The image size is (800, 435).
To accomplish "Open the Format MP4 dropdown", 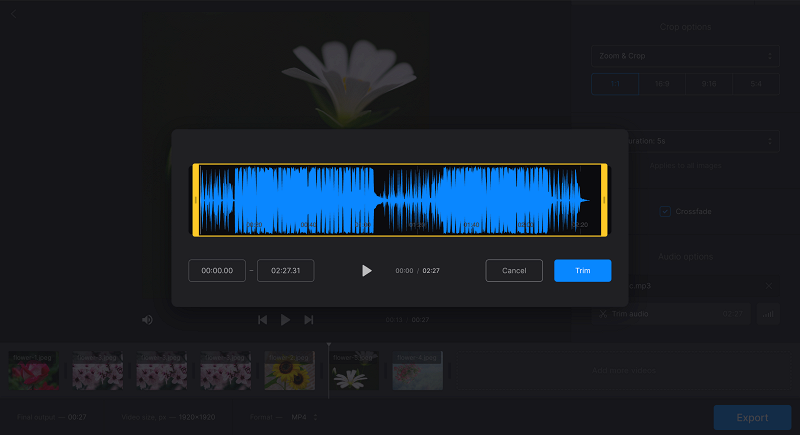I will (x=304, y=417).
